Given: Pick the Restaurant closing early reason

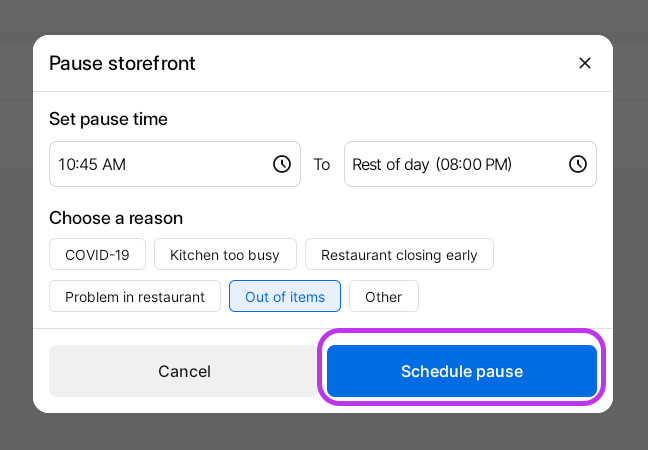Looking at the screenshot, I should (x=399, y=255).
